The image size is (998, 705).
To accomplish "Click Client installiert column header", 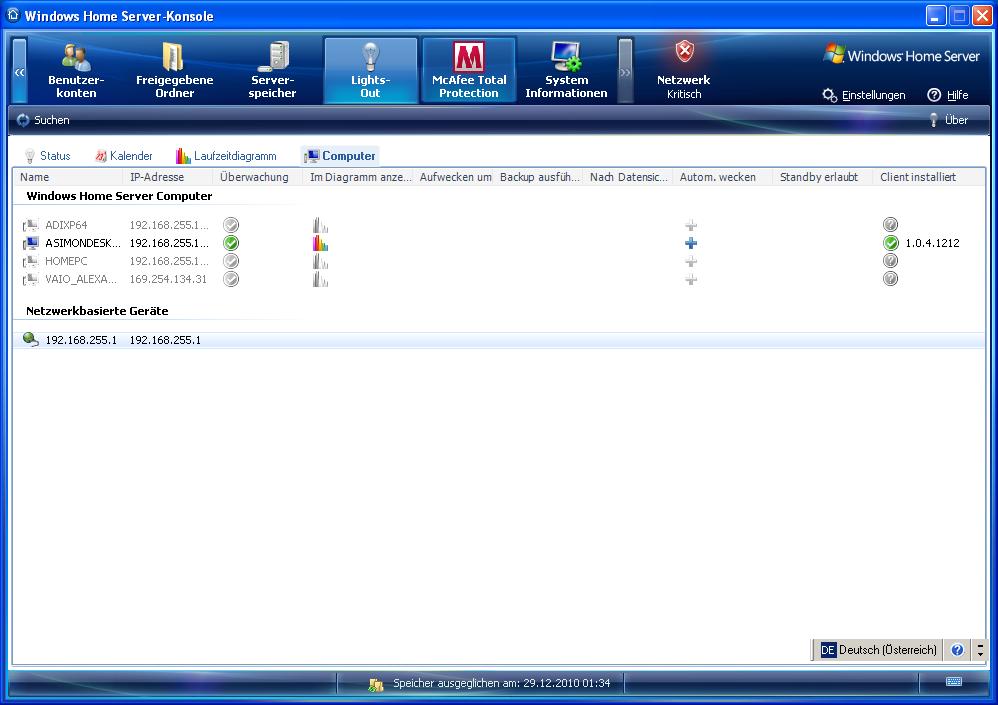I will tap(929, 177).
